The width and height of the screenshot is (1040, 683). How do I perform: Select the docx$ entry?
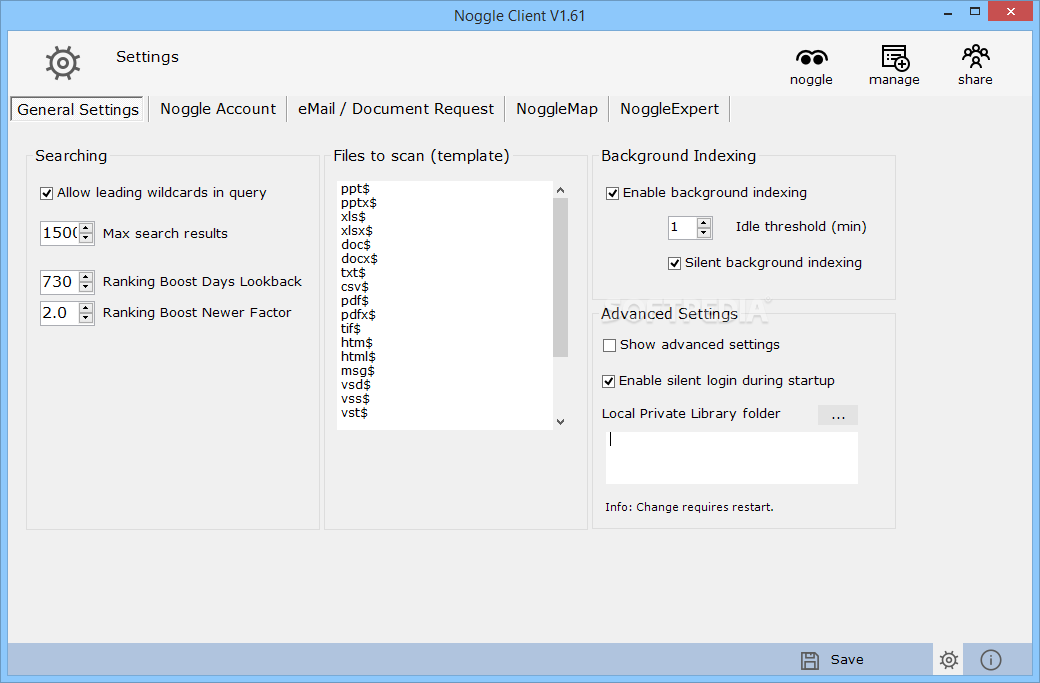[359, 259]
